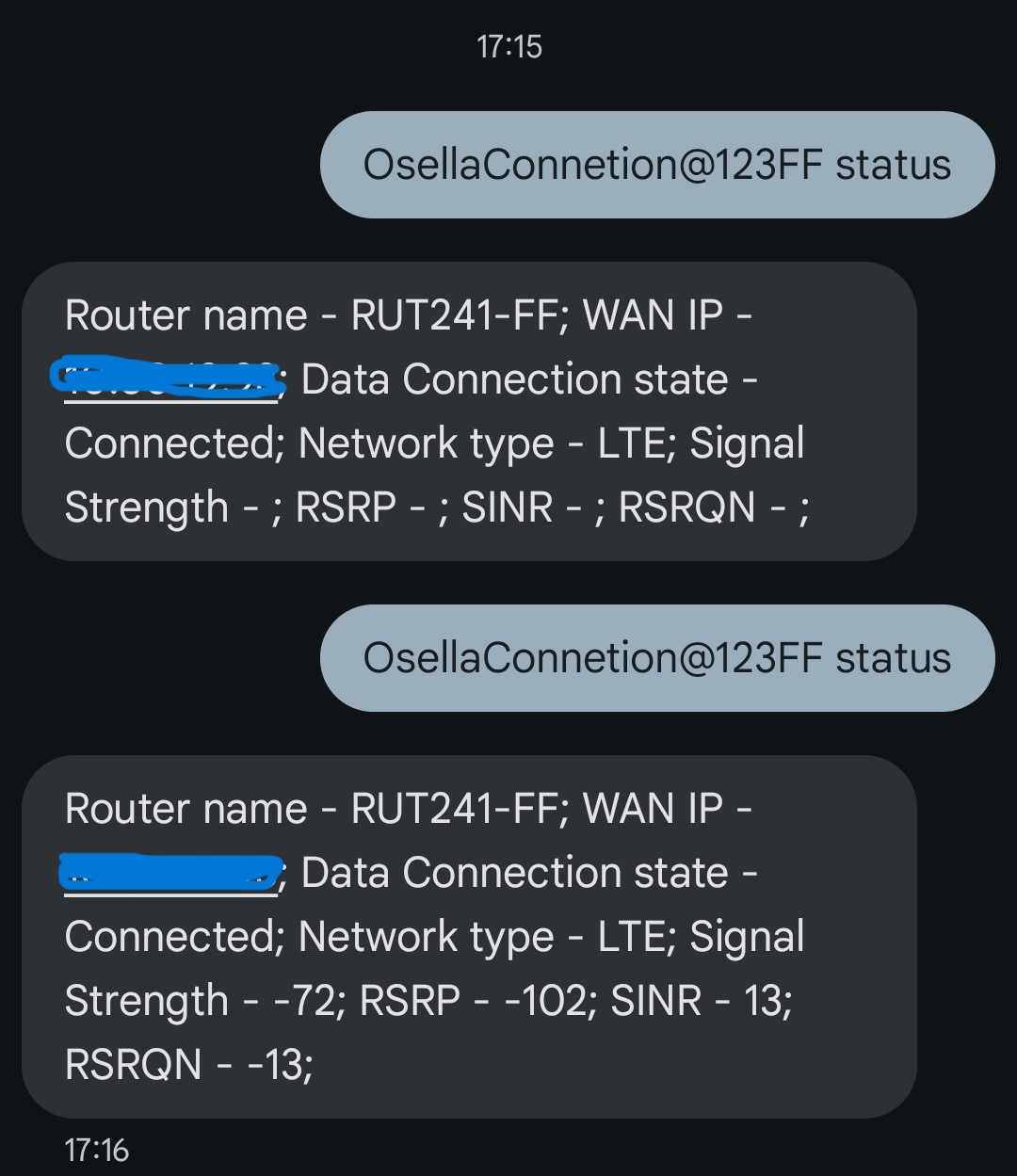Click "Data Connection state" in second reply
The width and height of the screenshot is (1017, 1176).
[x=514, y=873]
